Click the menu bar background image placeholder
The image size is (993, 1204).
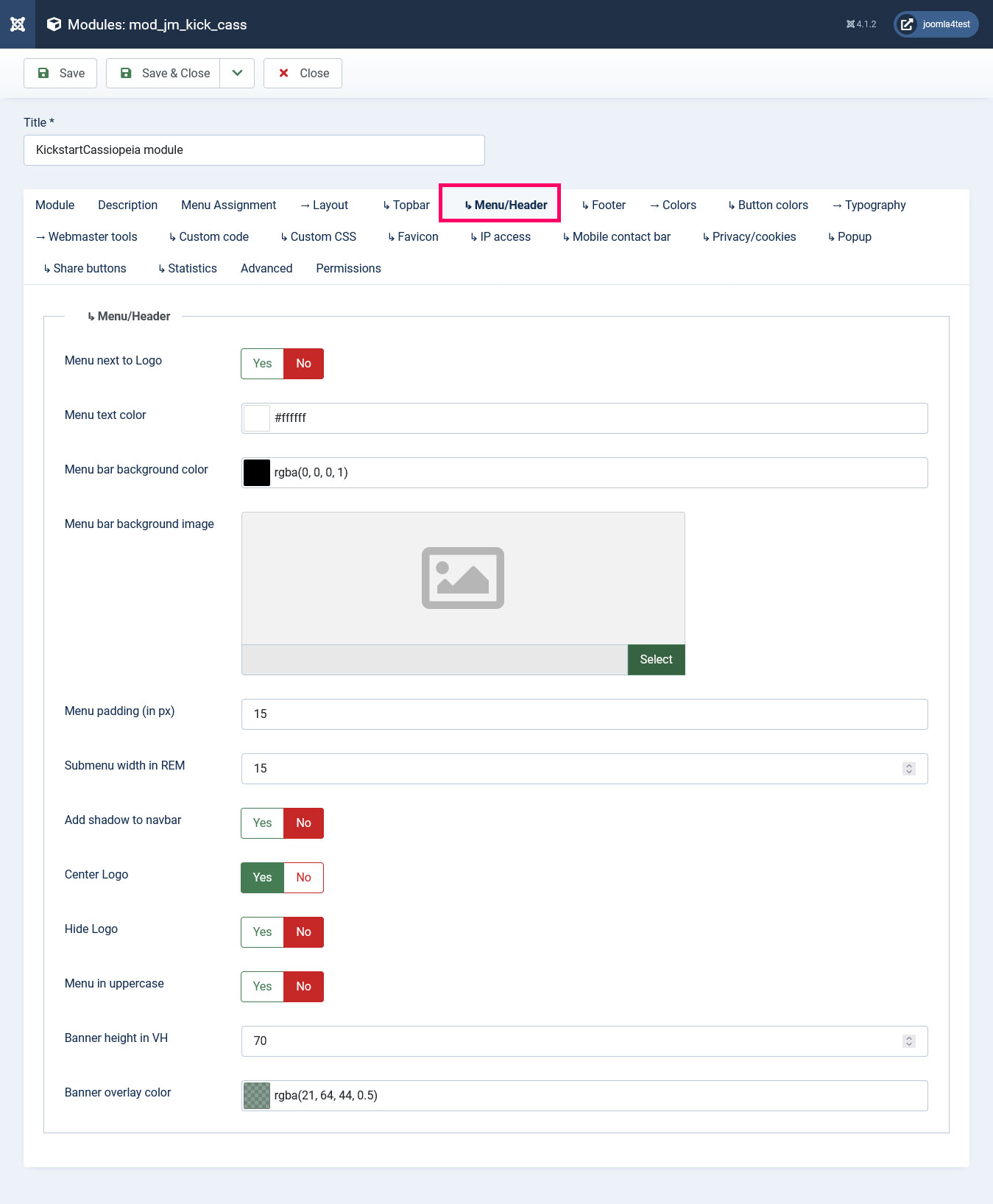(462, 578)
